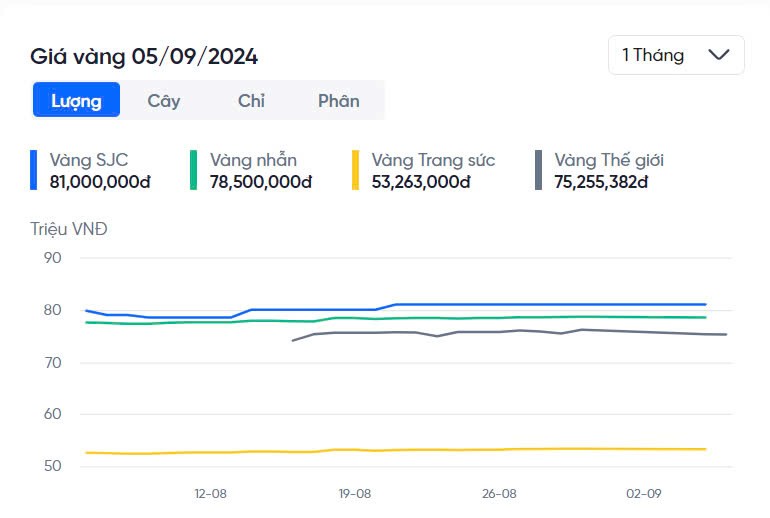The width and height of the screenshot is (770, 518).
Task: Click the green Vàng nhẫn color bar
Action: [x=194, y=170]
